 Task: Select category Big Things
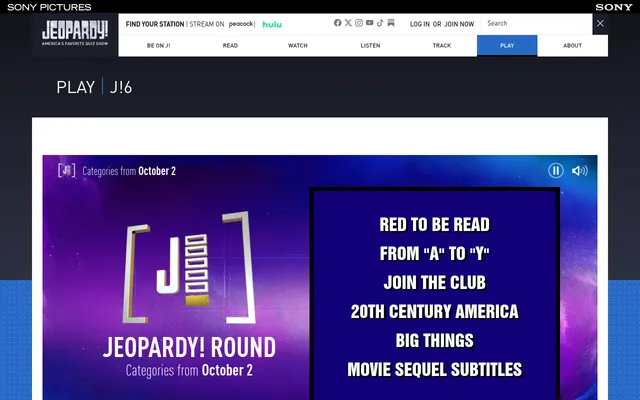point(434,340)
